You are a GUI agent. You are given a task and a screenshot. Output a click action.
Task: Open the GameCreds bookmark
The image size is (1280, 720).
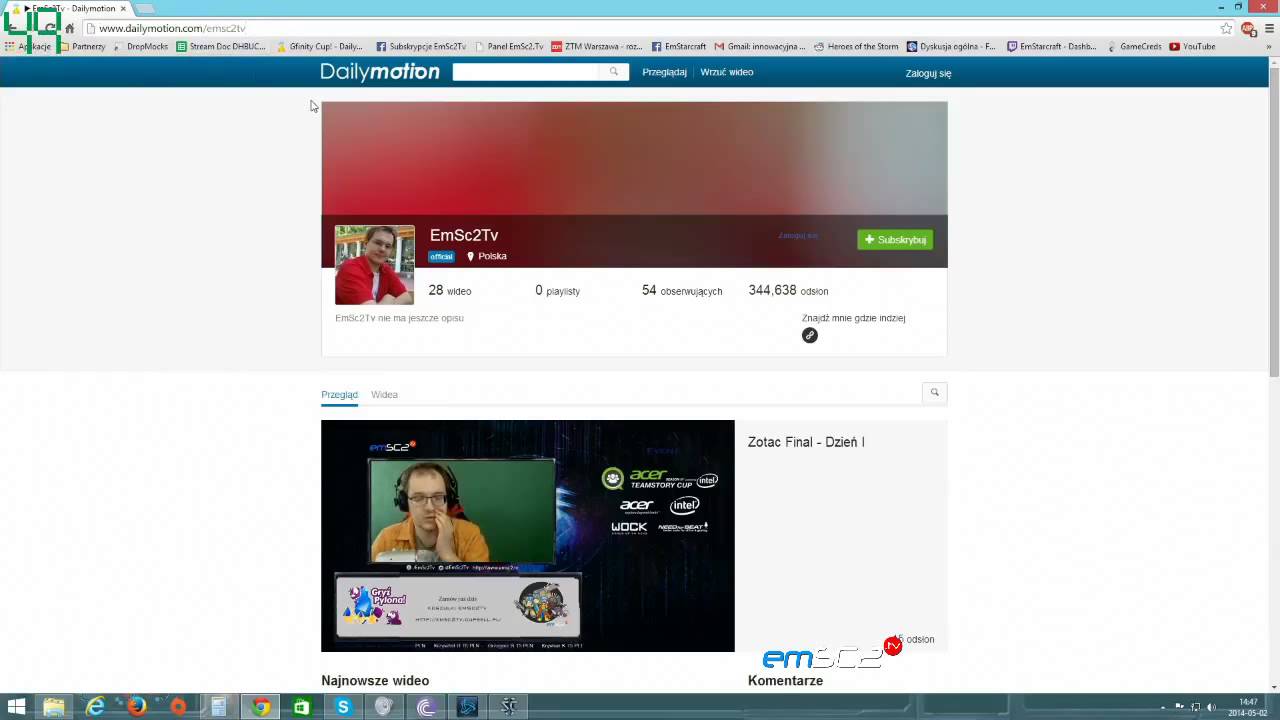click(1133, 46)
